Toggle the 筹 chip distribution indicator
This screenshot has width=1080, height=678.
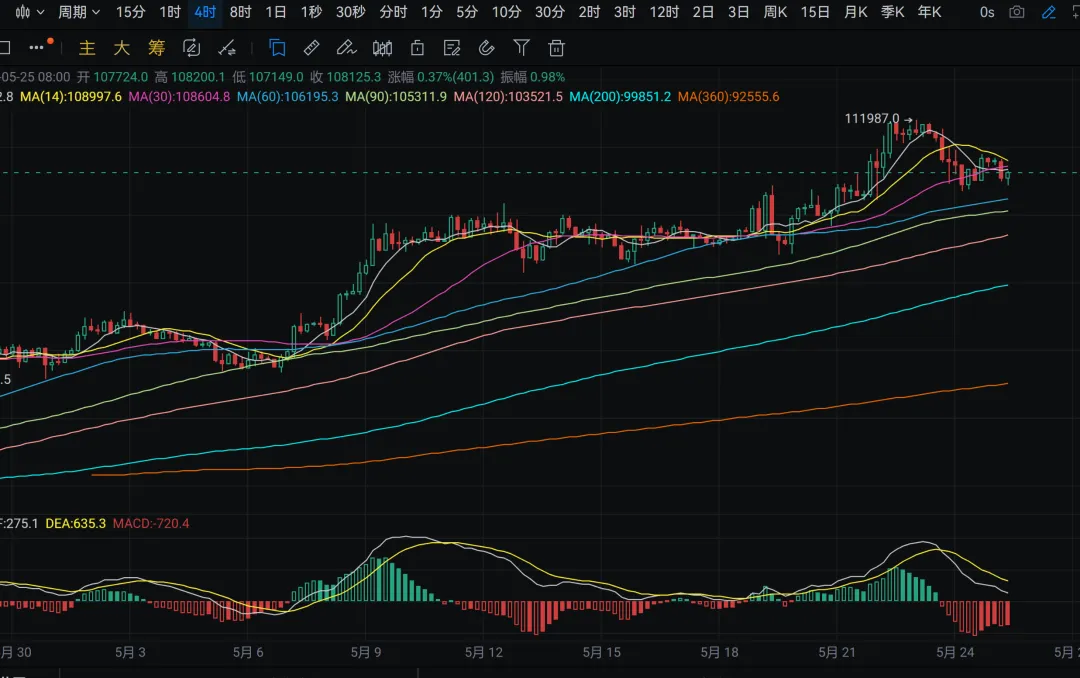(x=156, y=48)
